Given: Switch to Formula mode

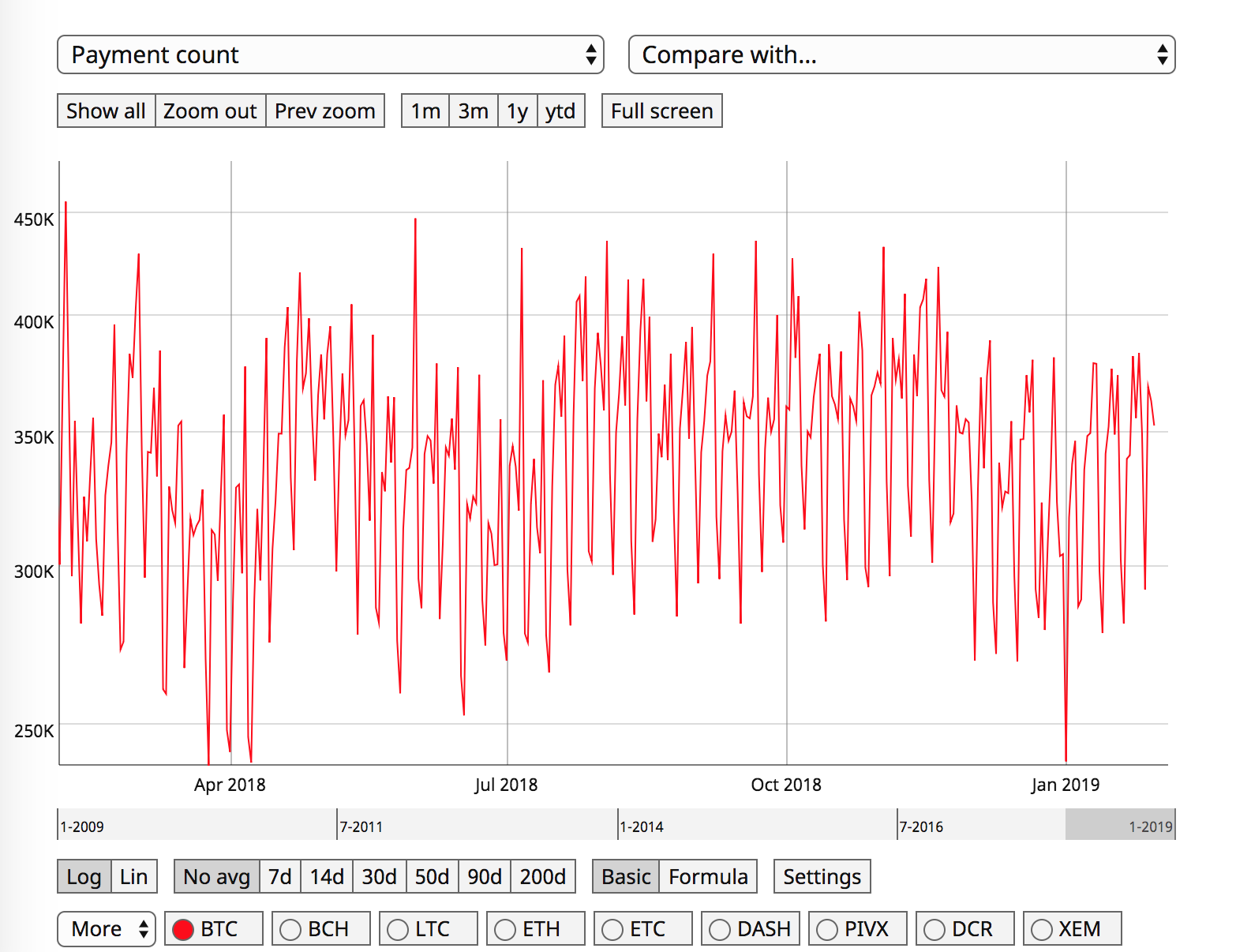Looking at the screenshot, I should pyautogui.click(x=708, y=876).
